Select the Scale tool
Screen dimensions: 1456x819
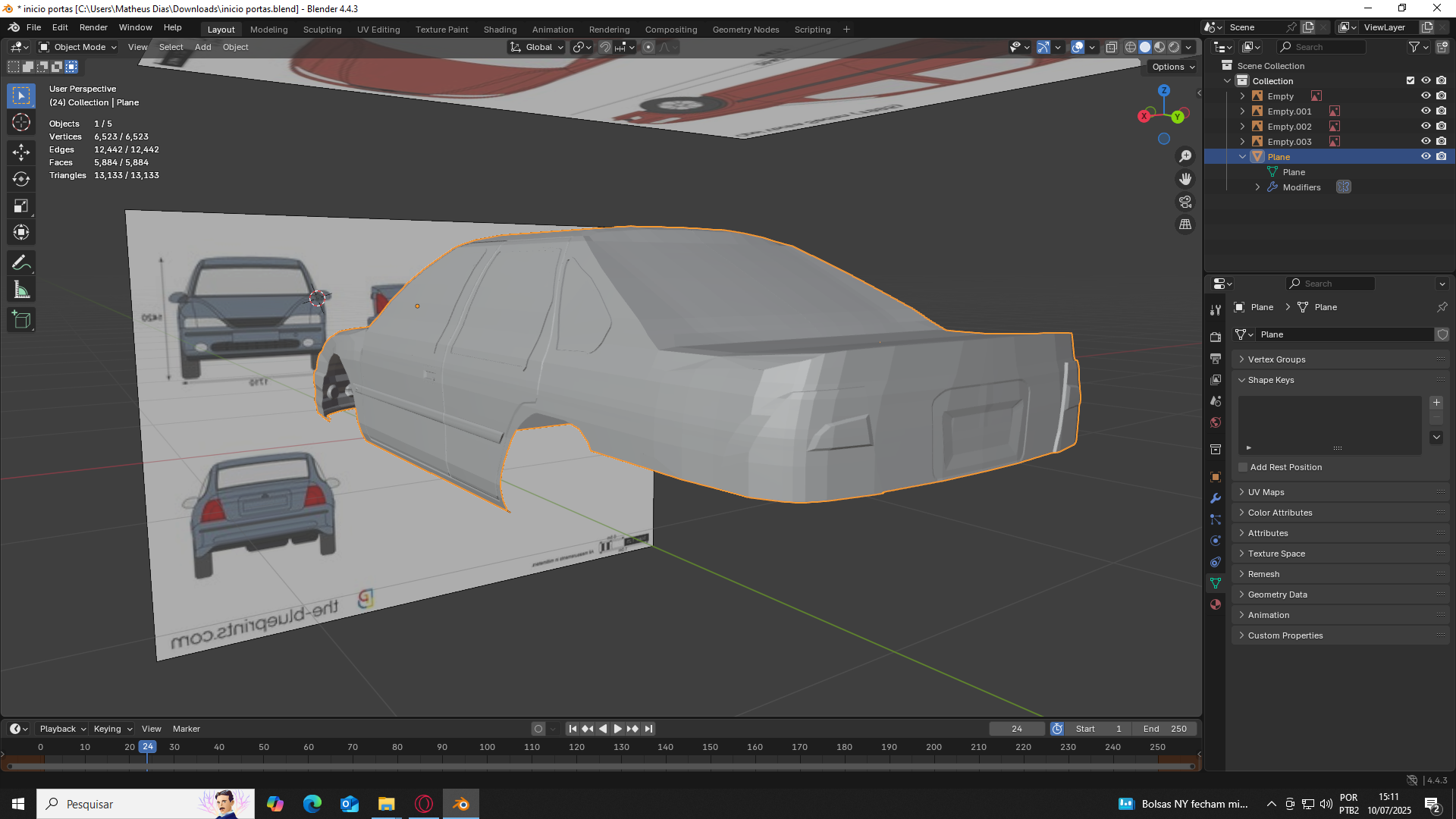point(21,206)
